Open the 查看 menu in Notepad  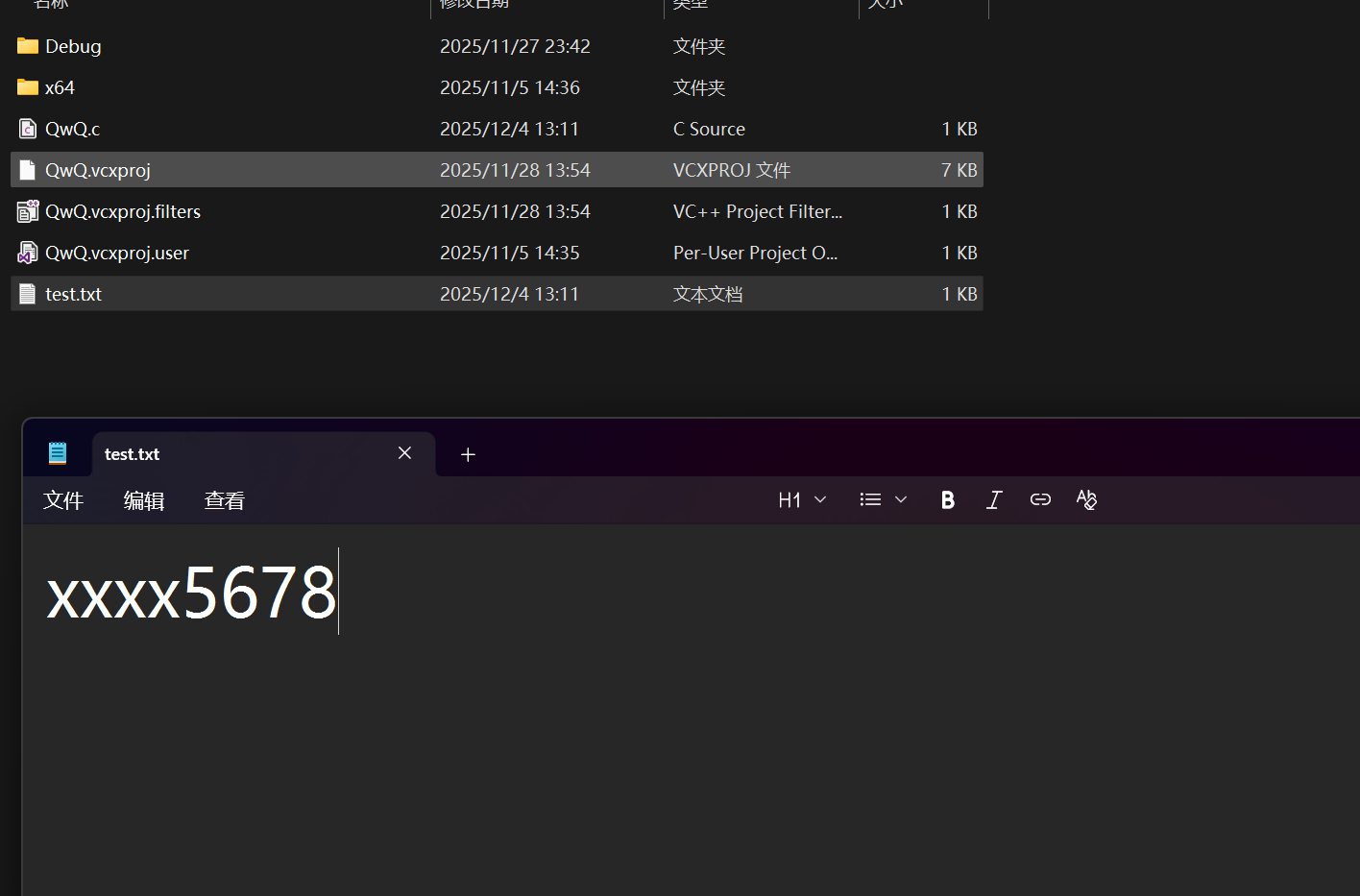point(225,500)
